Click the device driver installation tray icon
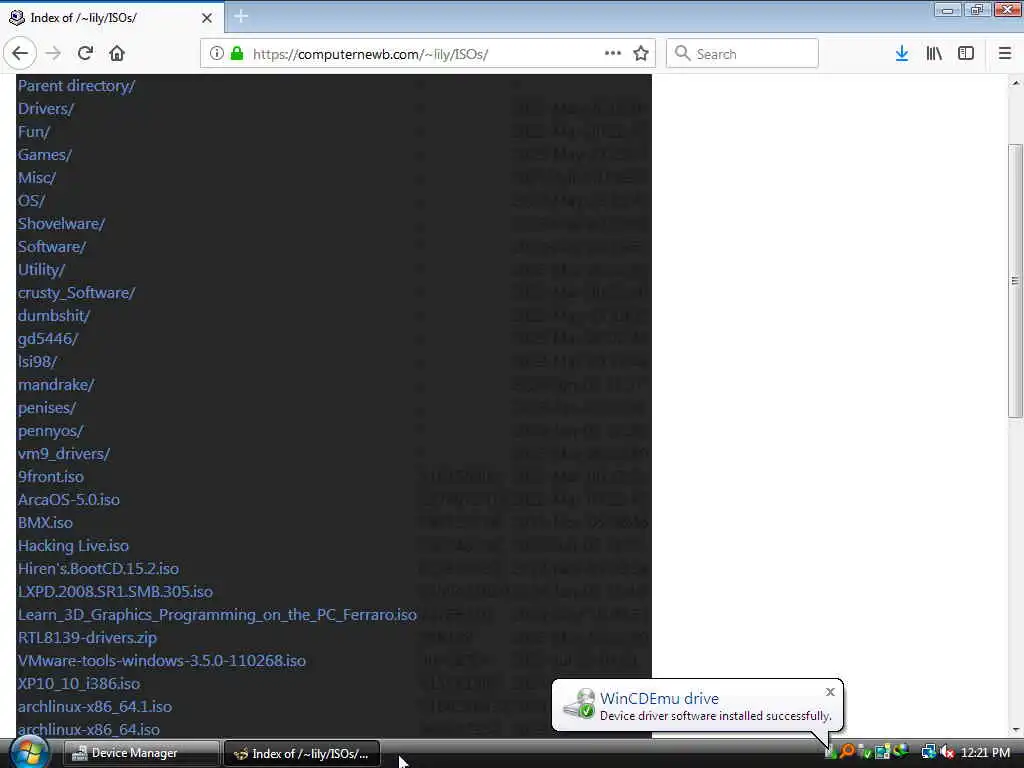 coord(830,752)
